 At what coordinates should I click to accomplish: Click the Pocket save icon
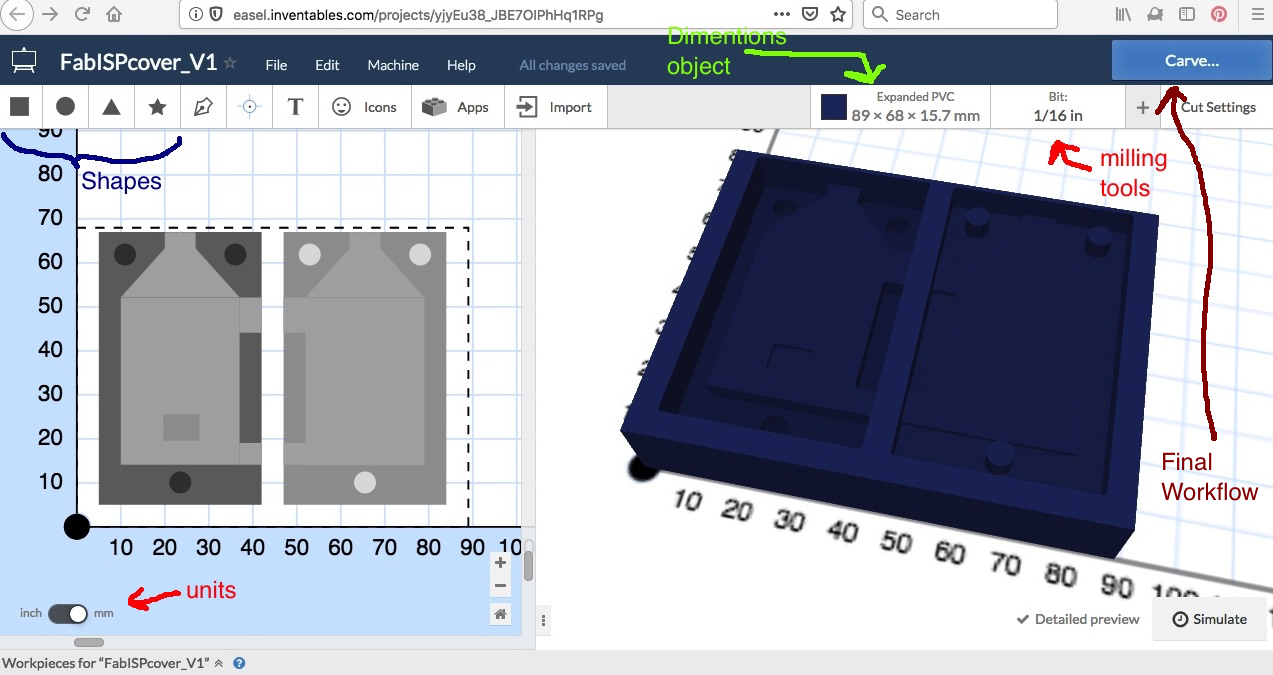pyautogui.click(x=811, y=15)
